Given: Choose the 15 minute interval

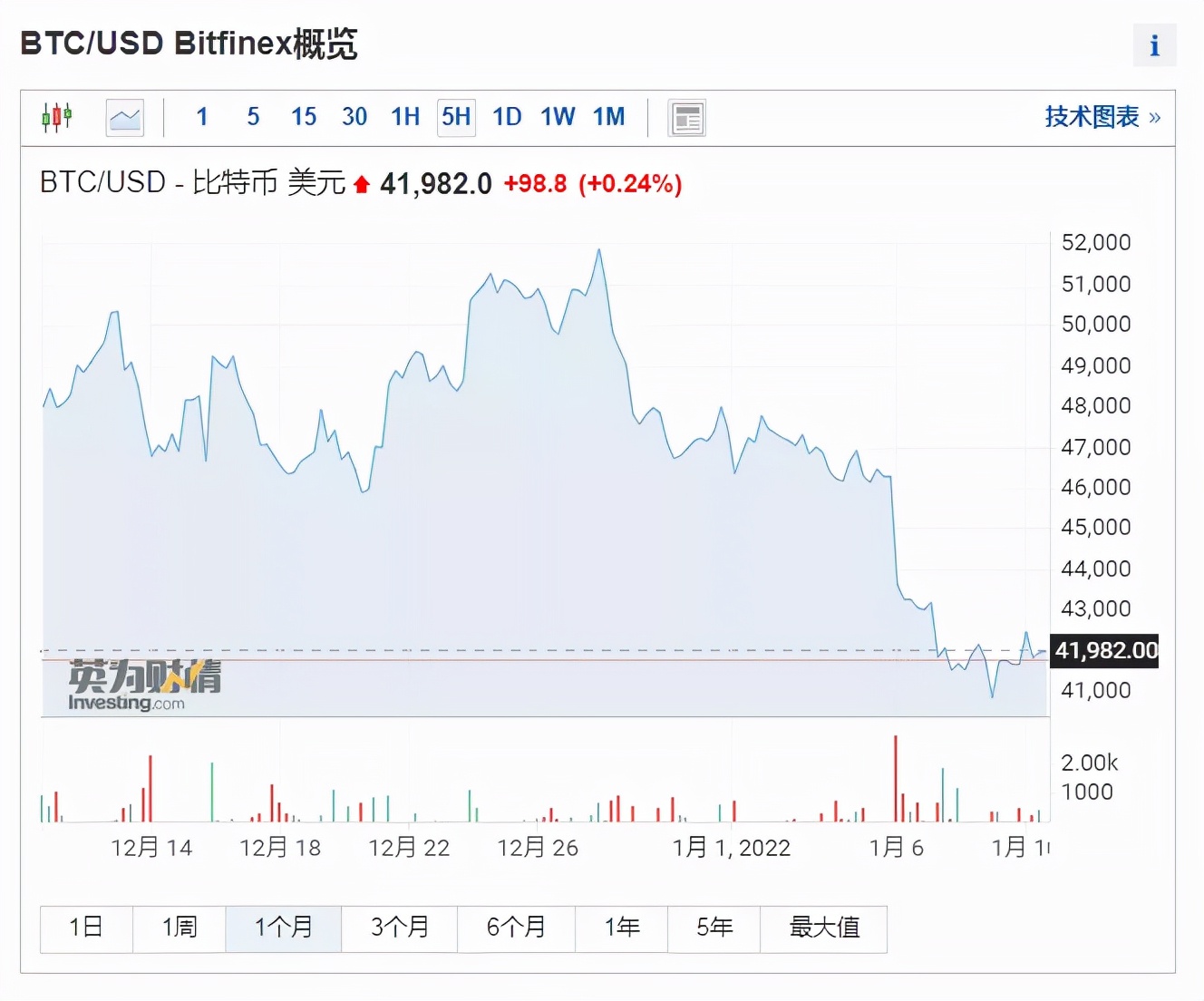Looking at the screenshot, I should point(304,117).
